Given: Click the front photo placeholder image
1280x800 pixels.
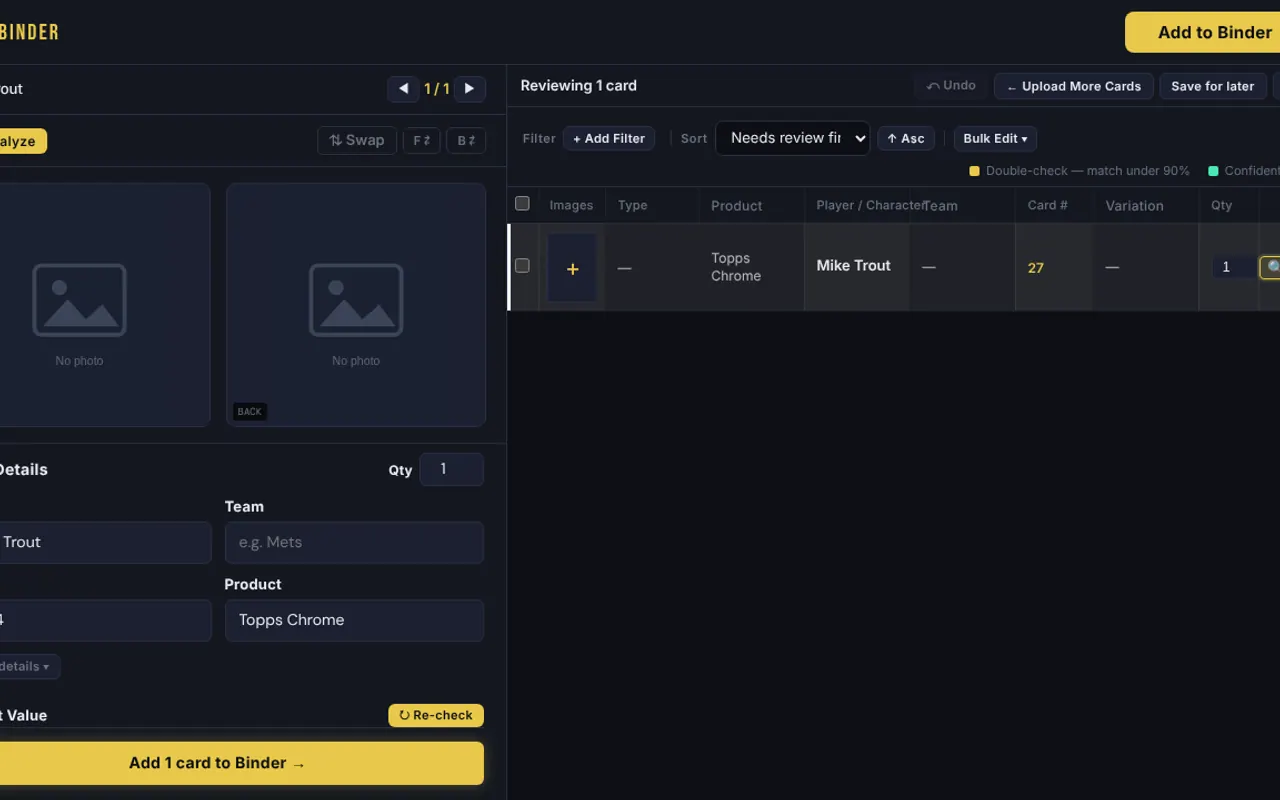Looking at the screenshot, I should coord(80,304).
